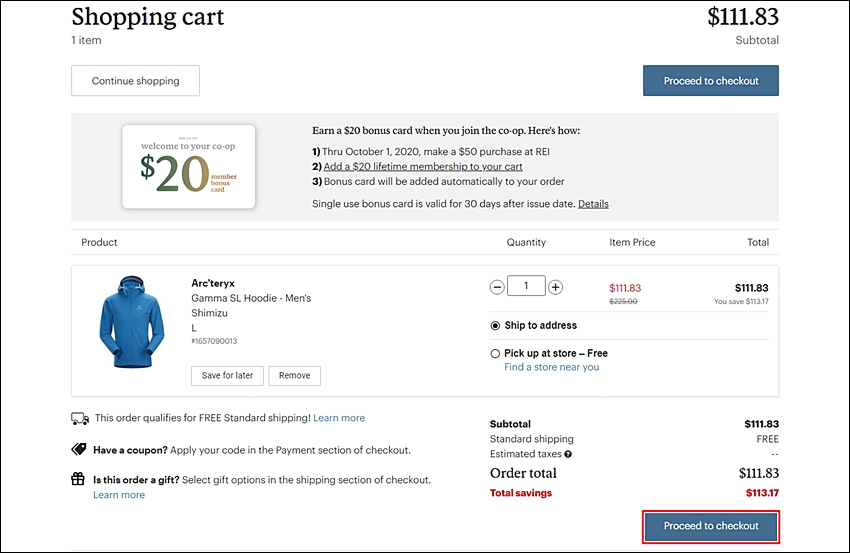This screenshot has height=553, width=850.
Task: Click the Order total label
Action: pos(523,473)
